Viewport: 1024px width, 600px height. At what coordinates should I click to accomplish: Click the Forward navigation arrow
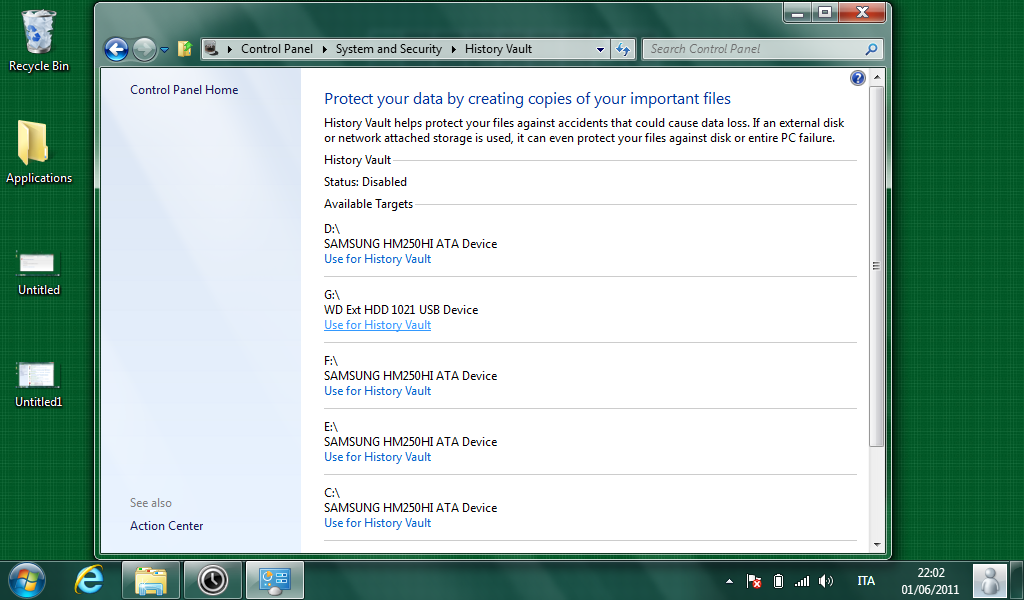coord(144,49)
